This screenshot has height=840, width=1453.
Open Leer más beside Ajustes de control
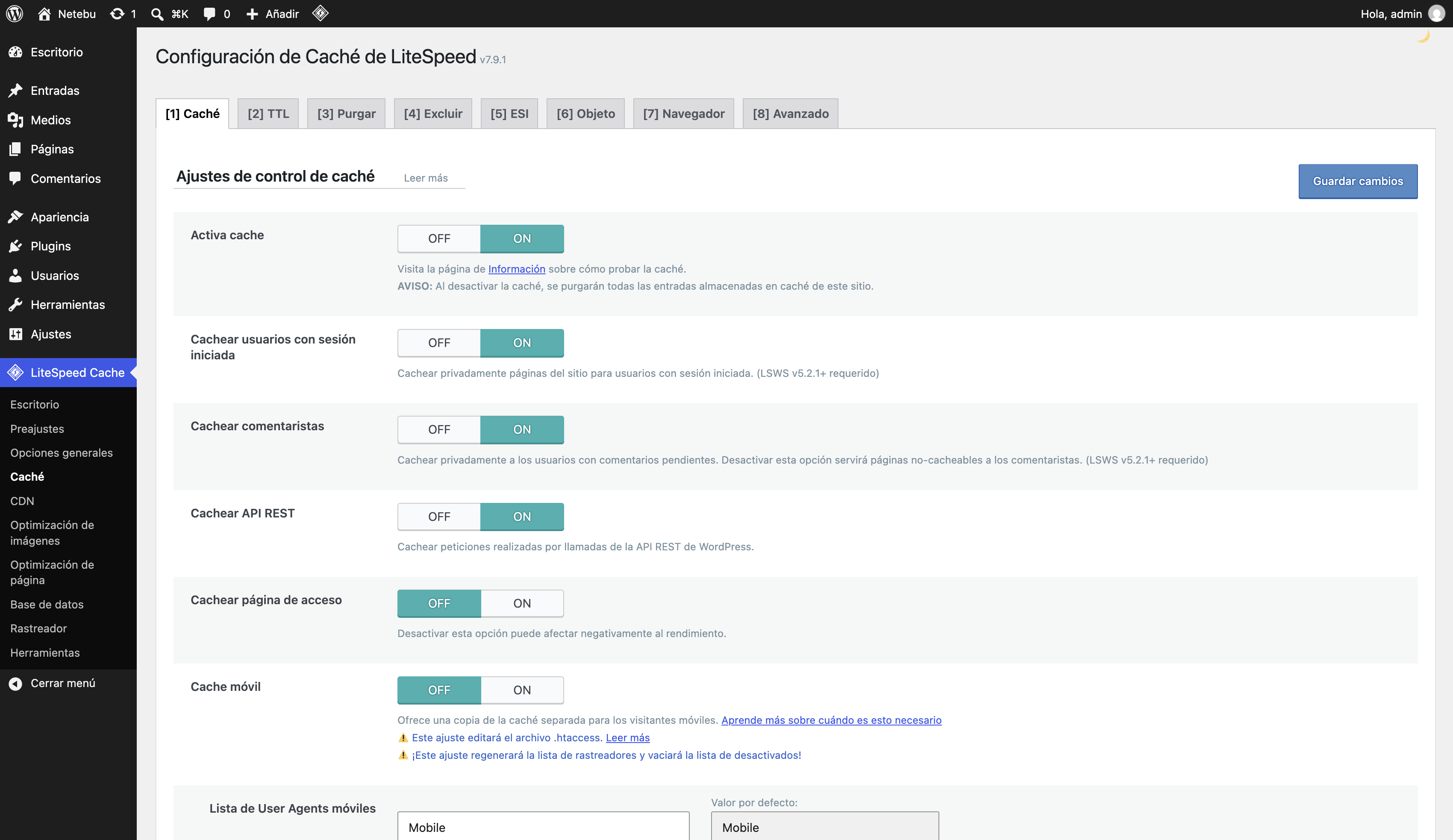pyautogui.click(x=426, y=178)
